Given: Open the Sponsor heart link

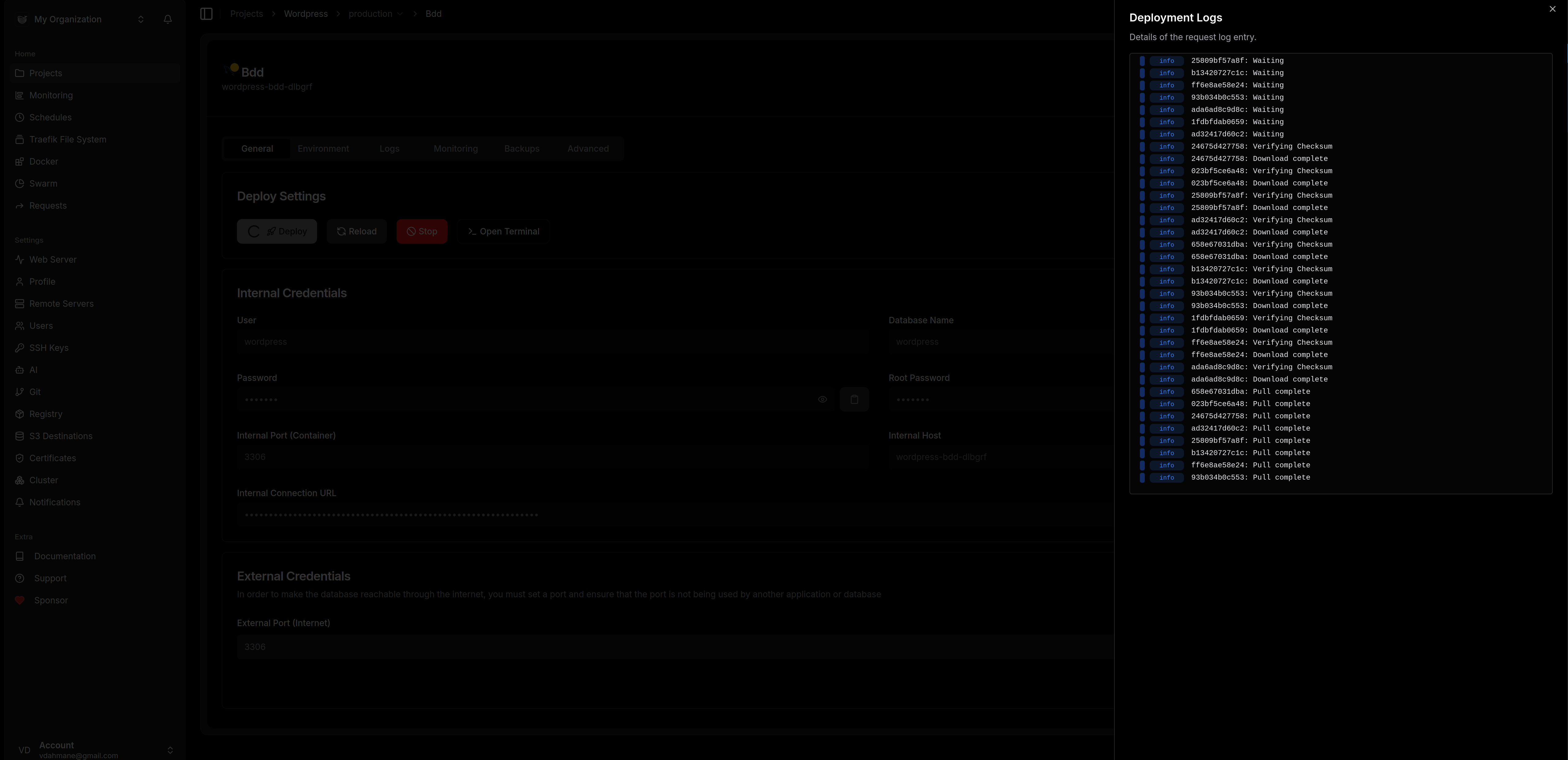Looking at the screenshot, I should tap(51, 600).
